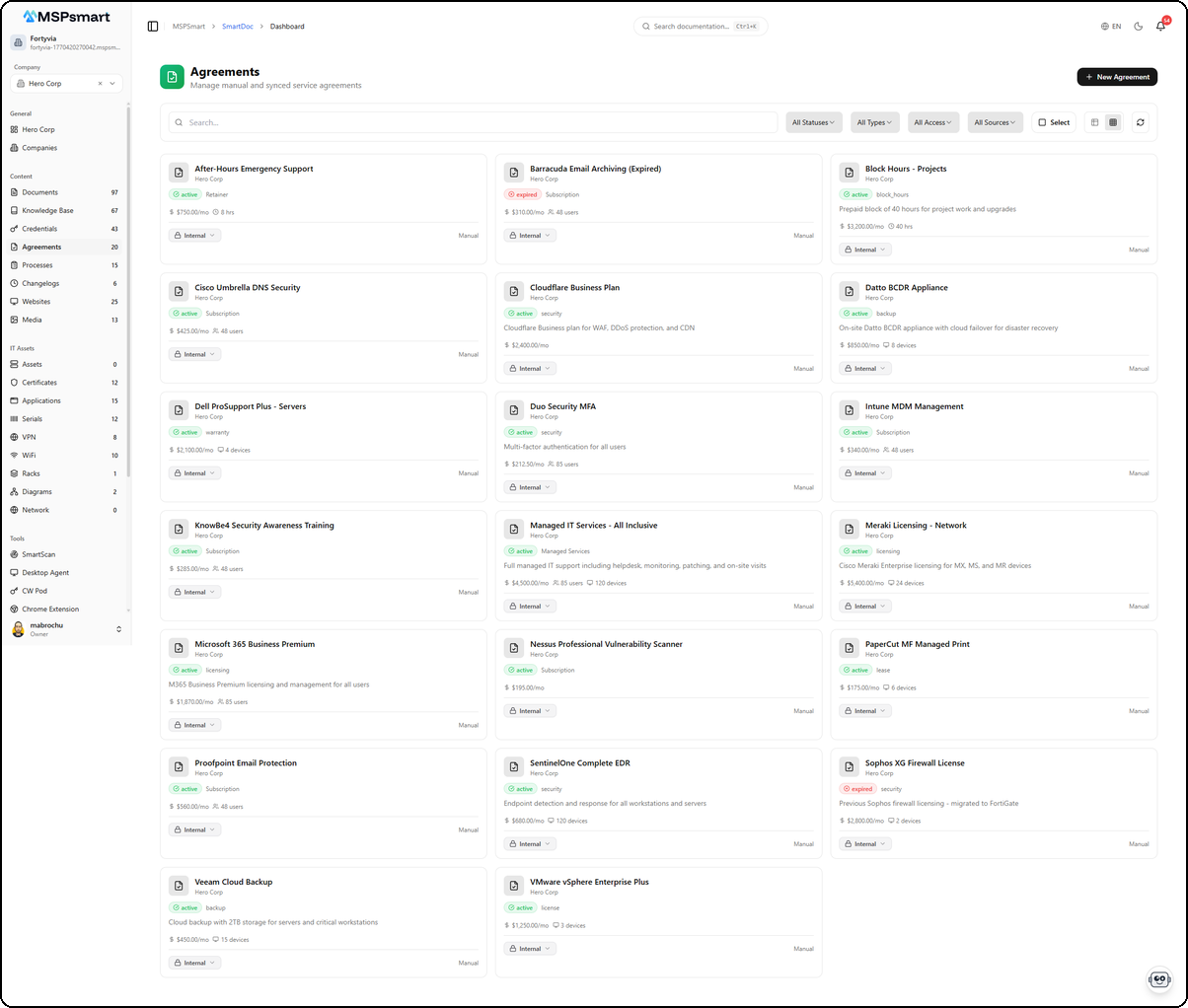Viewport: 1188px width, 1008px height.
Task: Click the New Agreement button
Action: coord(1117,77)
